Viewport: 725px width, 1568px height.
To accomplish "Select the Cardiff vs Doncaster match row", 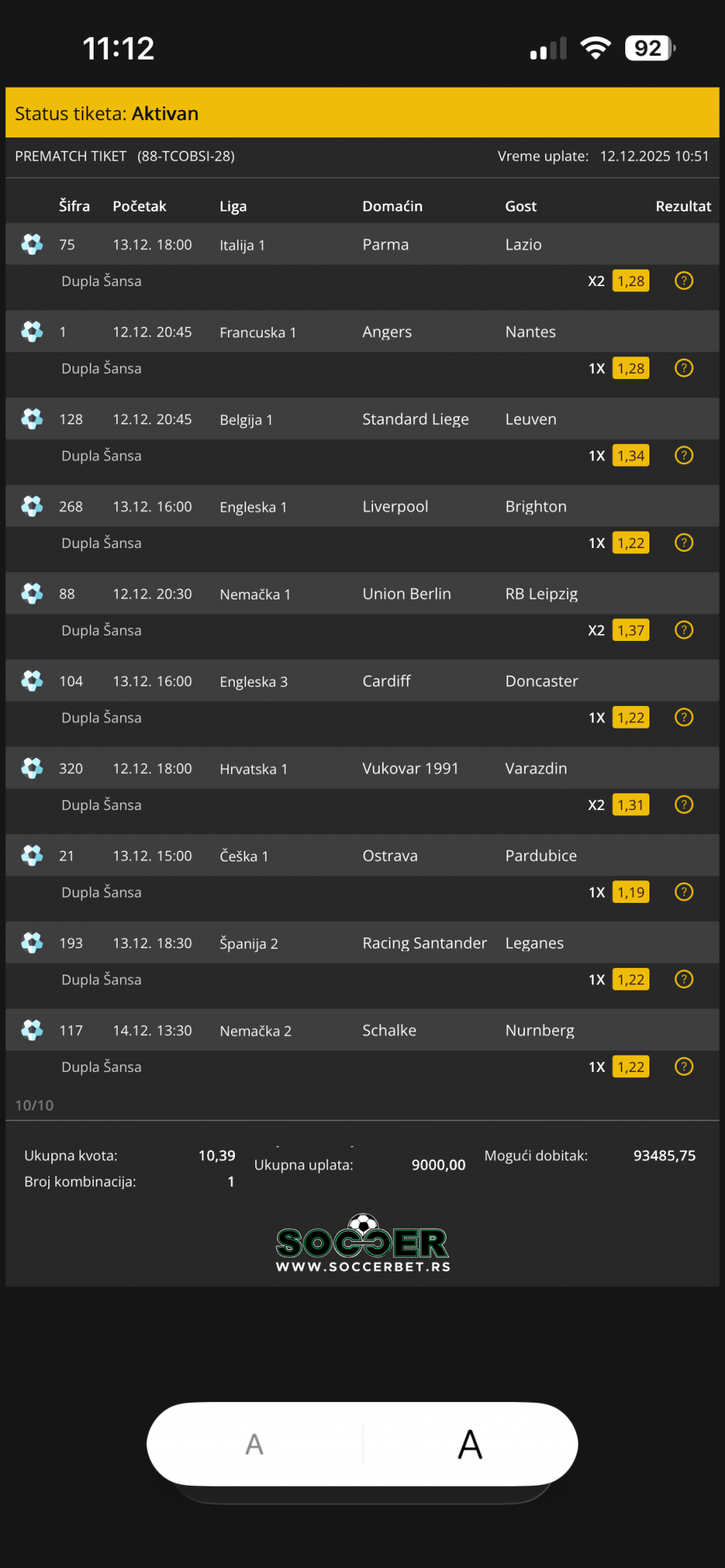I will tap(362, 681).
